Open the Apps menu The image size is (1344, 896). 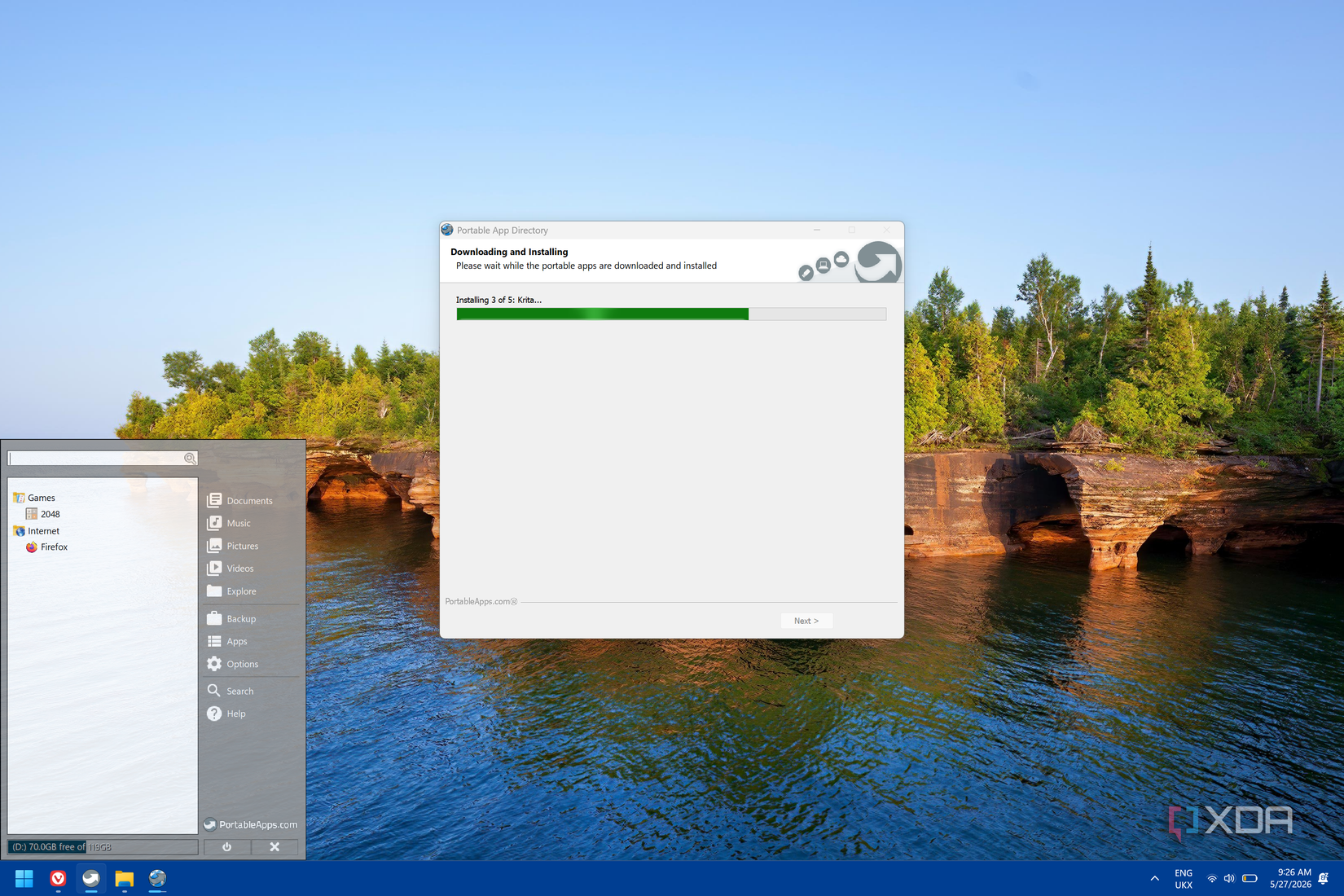pos(227,641)
